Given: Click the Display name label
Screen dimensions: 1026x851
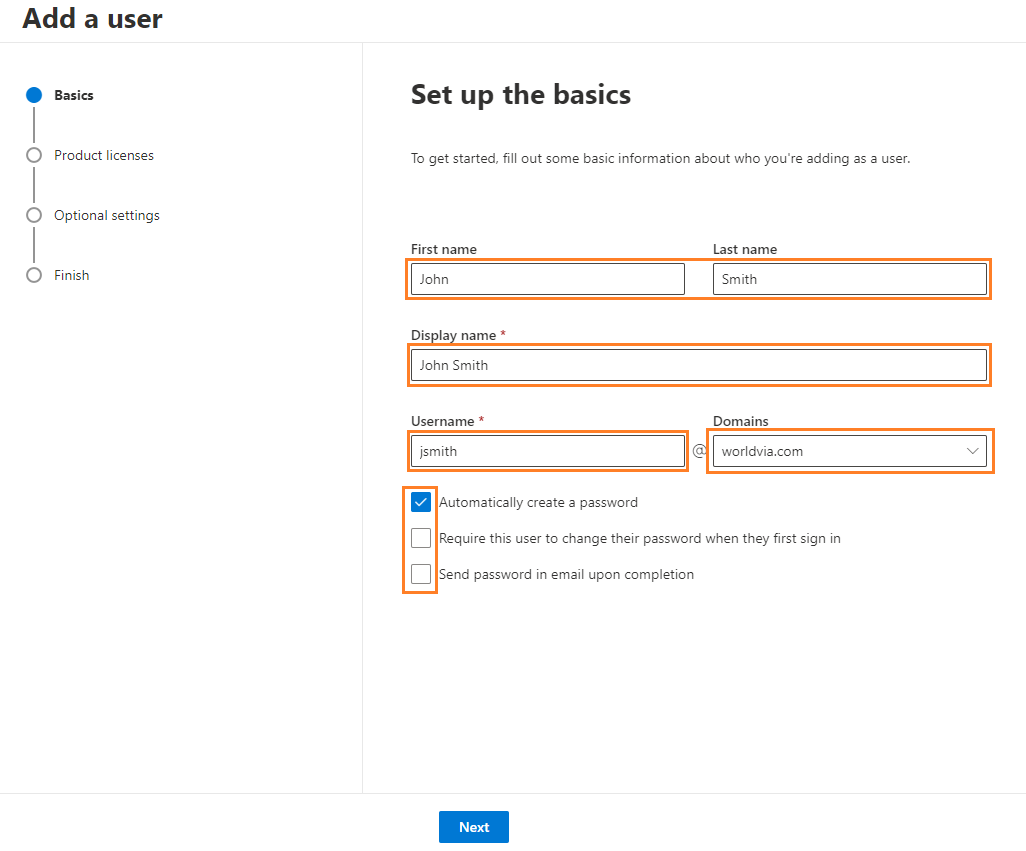Looking at the screenshot, I should coord(453,336).
